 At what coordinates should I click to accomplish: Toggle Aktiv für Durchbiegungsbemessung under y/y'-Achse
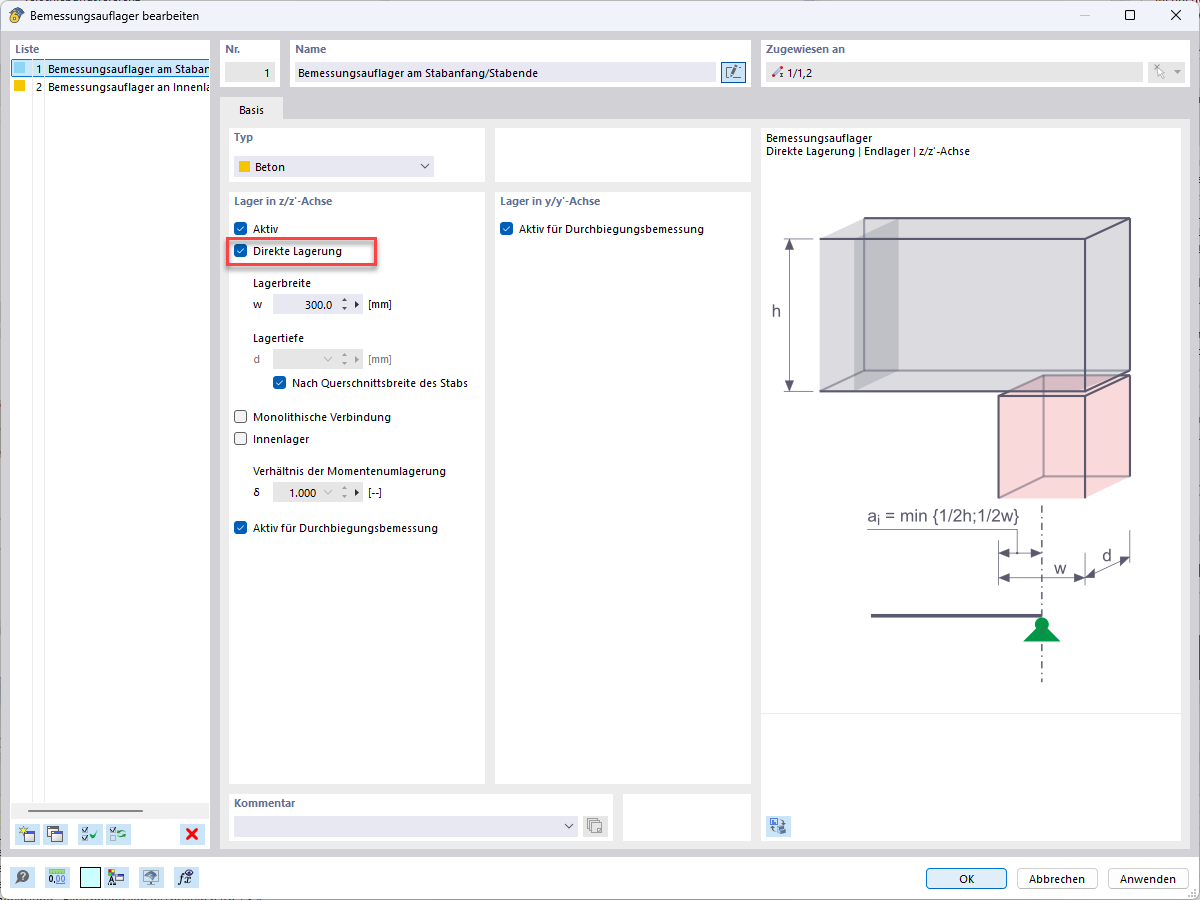click(506, 229)
